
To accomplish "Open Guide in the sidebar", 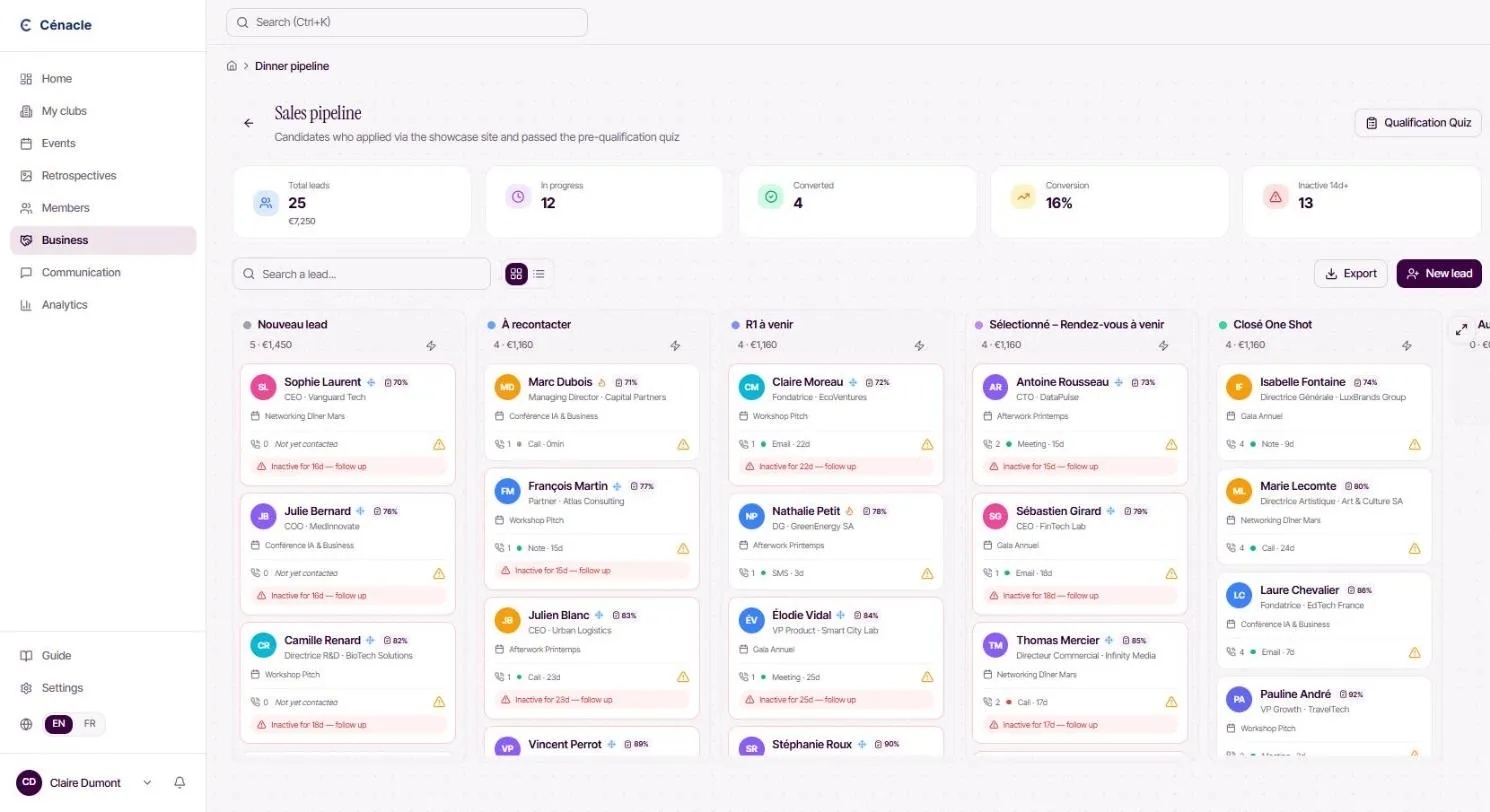I will [103, 656].
